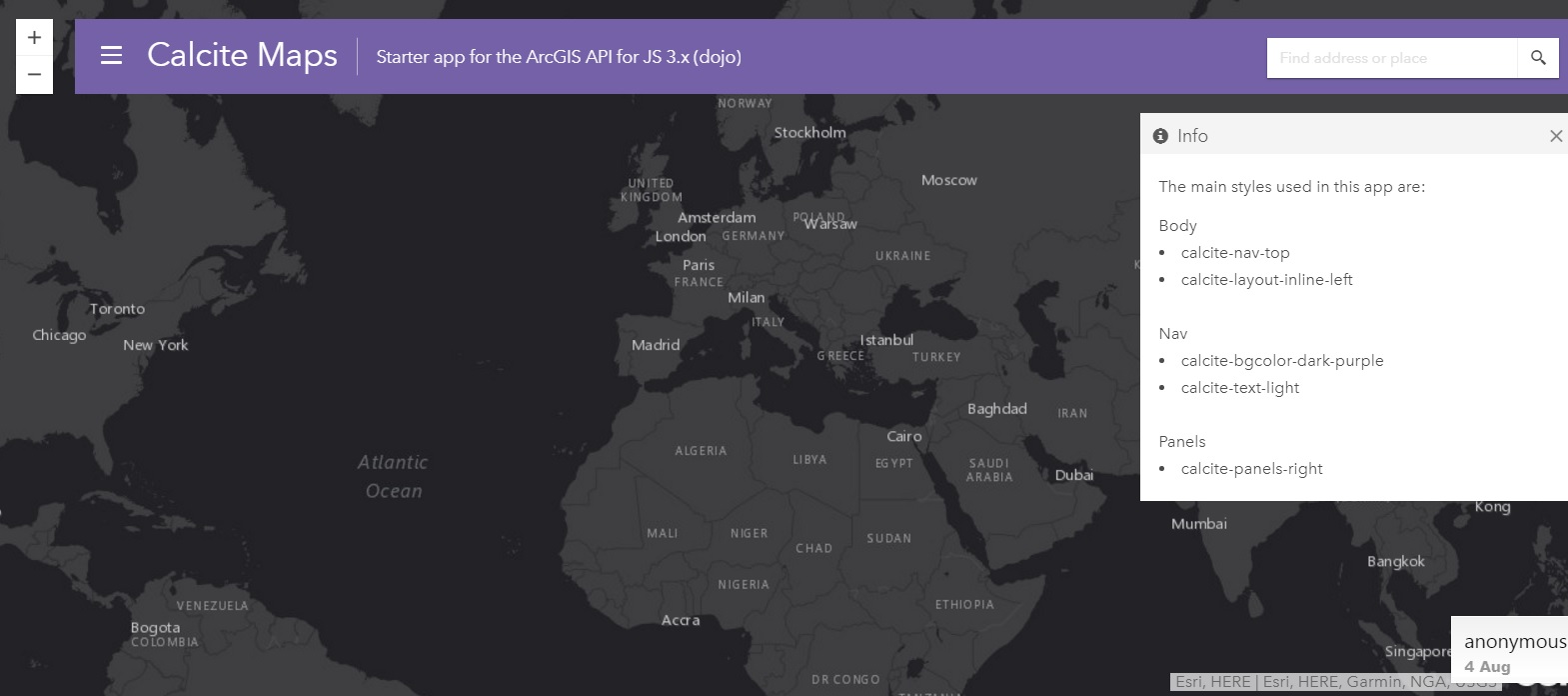Screen dimensions: 1568x696
Task: Click Paris label on the map
Action: pos(699,265)
